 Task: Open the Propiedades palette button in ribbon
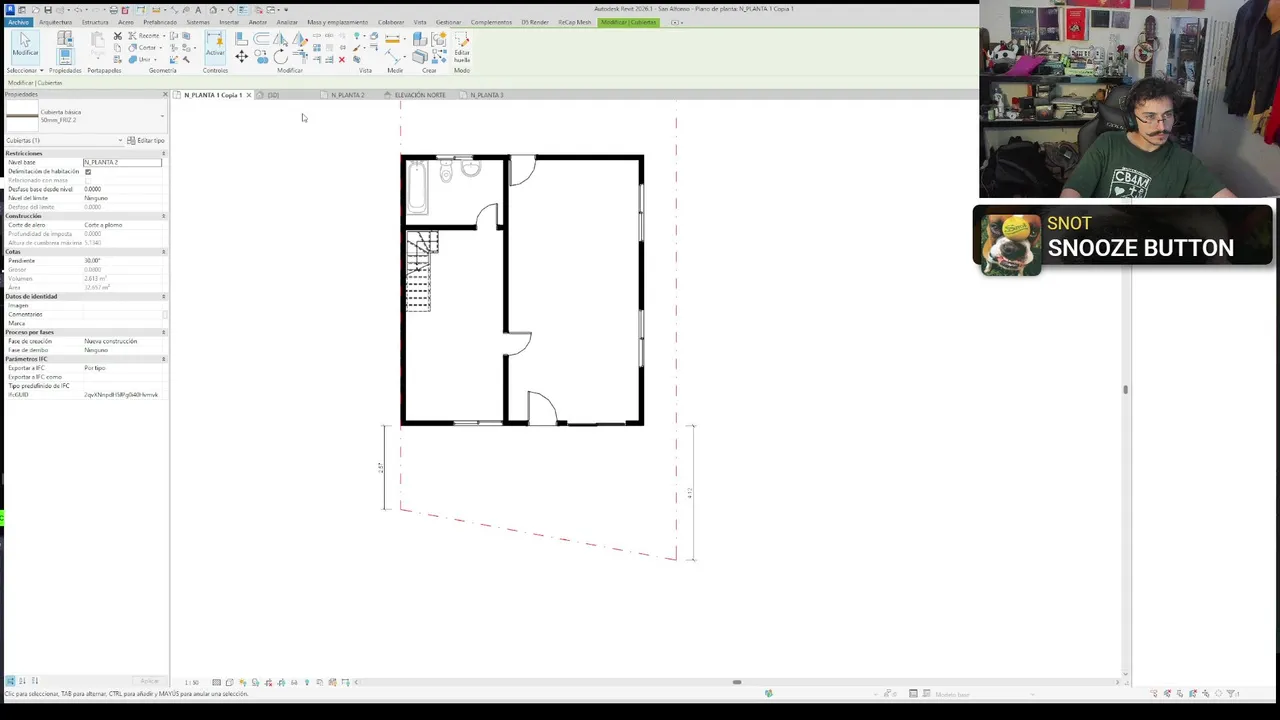[65, 57]
